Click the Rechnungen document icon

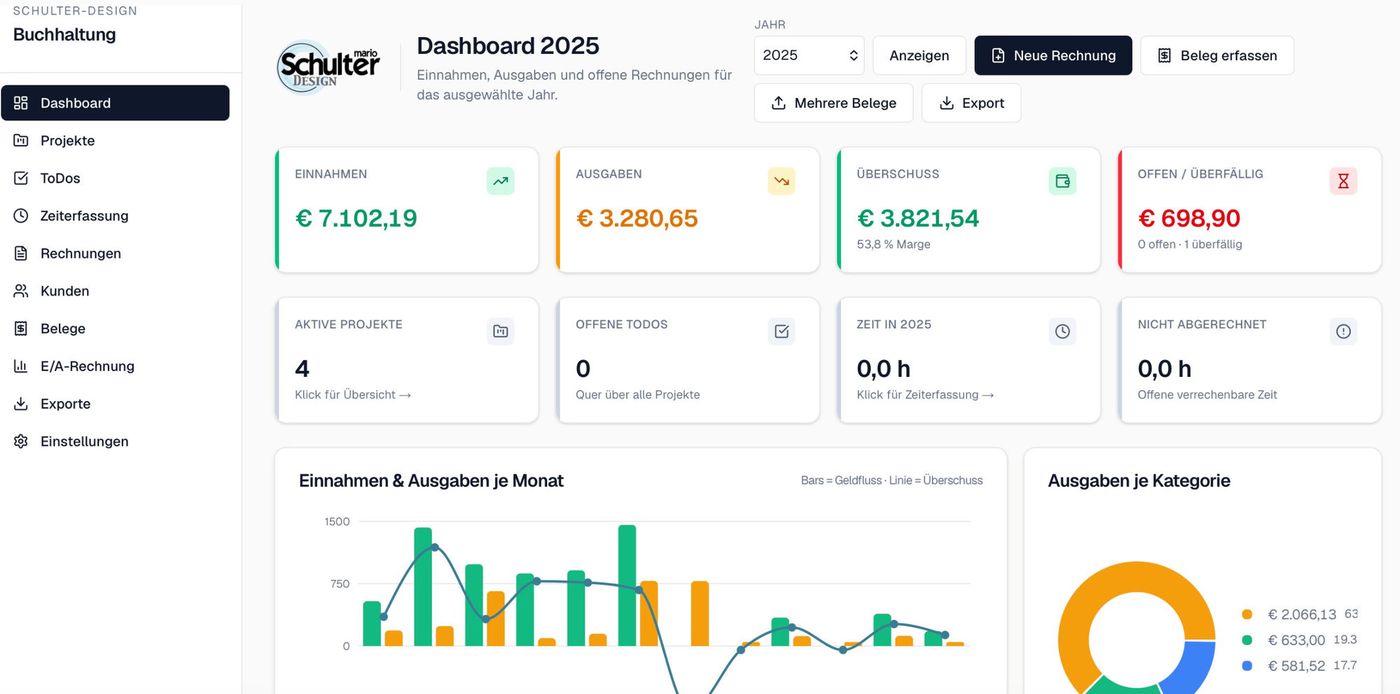tap(21, 254)
